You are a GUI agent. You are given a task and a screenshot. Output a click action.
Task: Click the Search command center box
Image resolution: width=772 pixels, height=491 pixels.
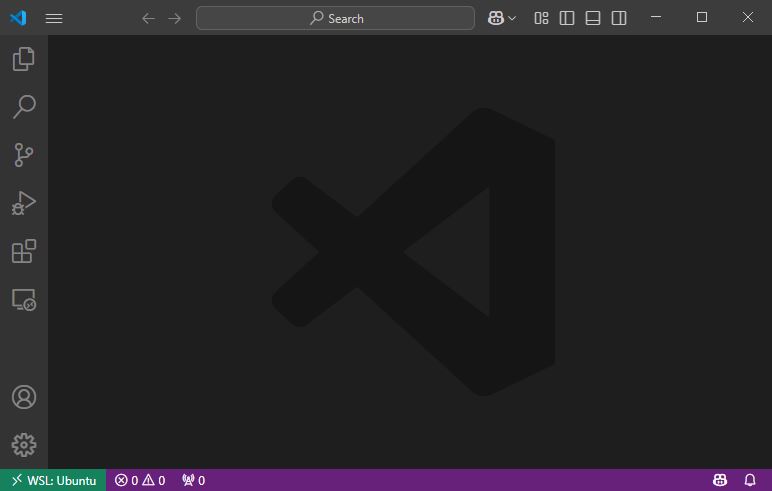335,18
